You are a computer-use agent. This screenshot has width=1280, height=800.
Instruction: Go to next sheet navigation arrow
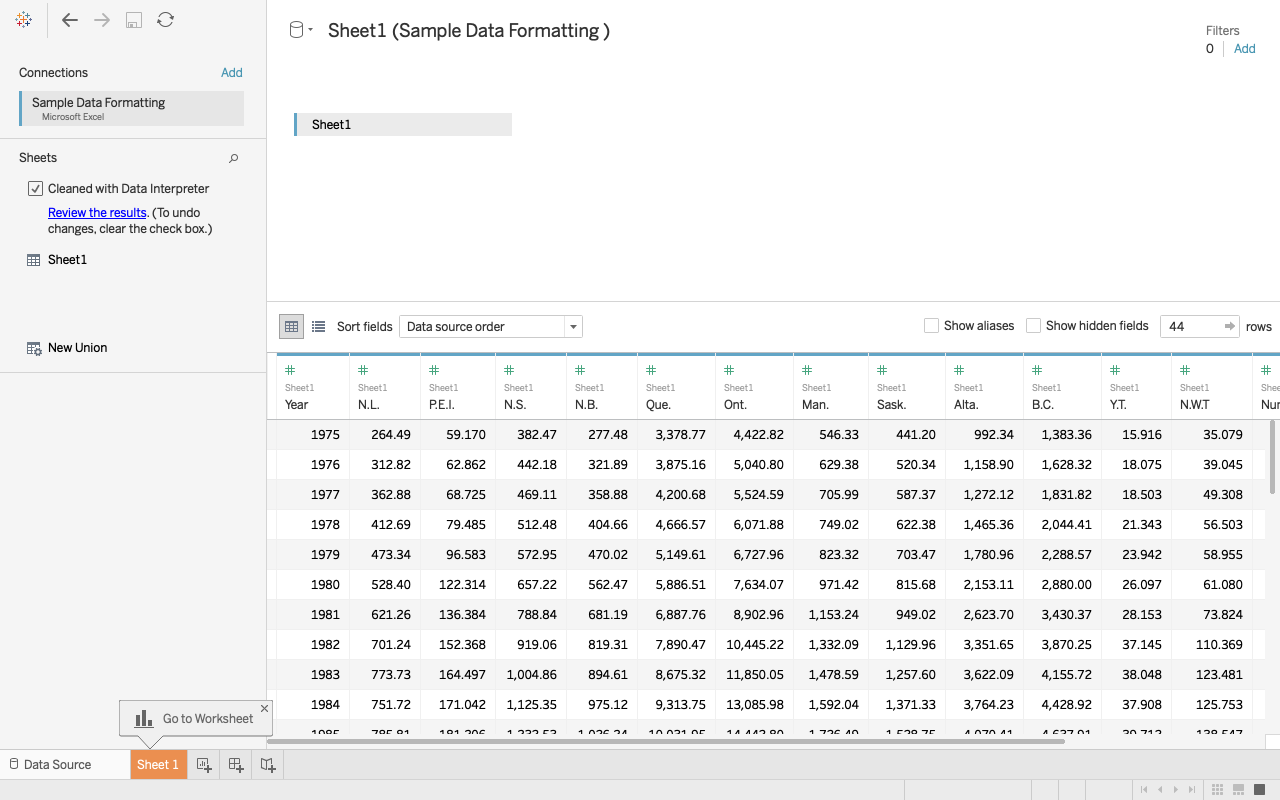coord(1176,790)
